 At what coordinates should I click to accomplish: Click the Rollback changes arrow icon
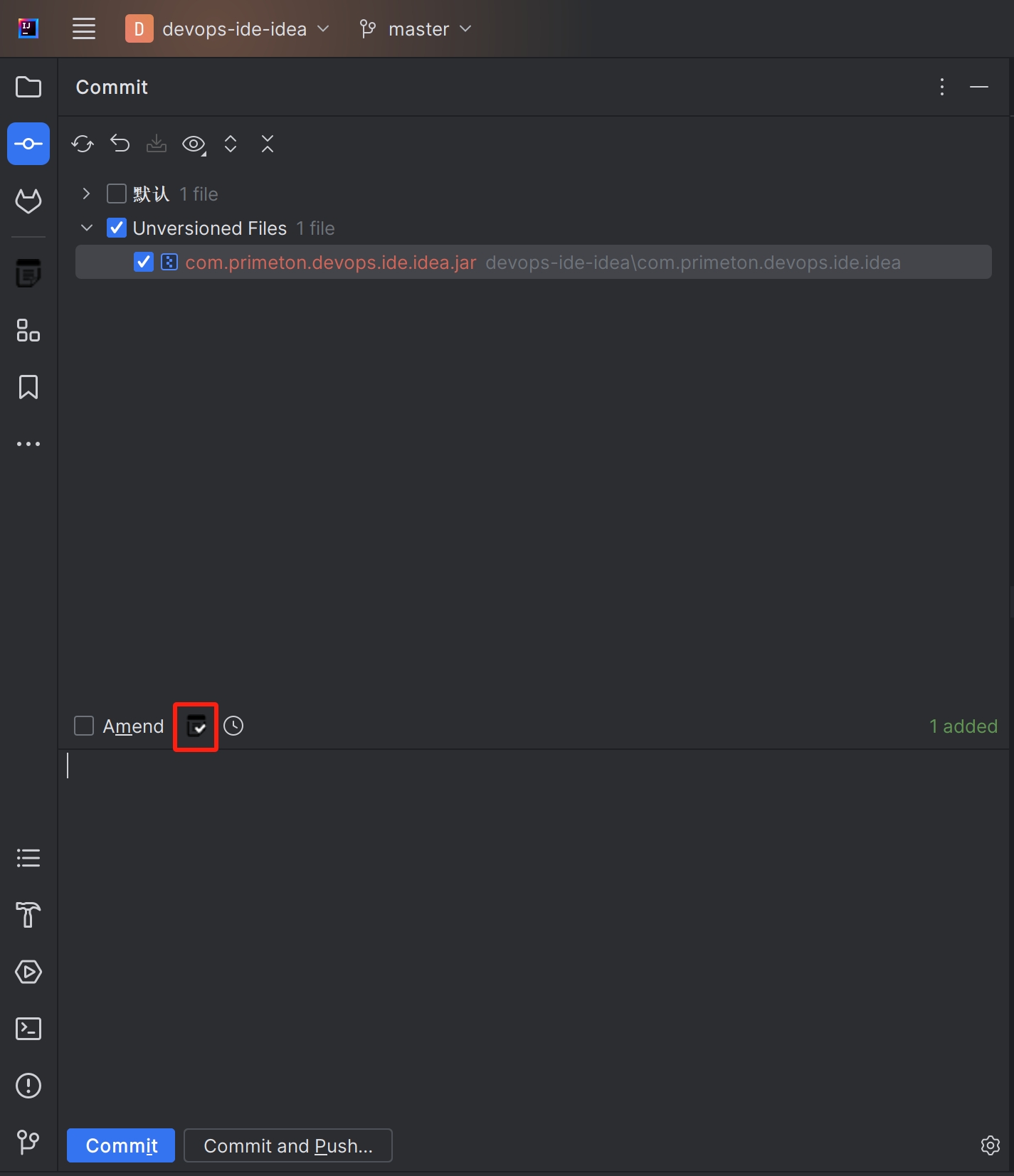tap(120, 144)
